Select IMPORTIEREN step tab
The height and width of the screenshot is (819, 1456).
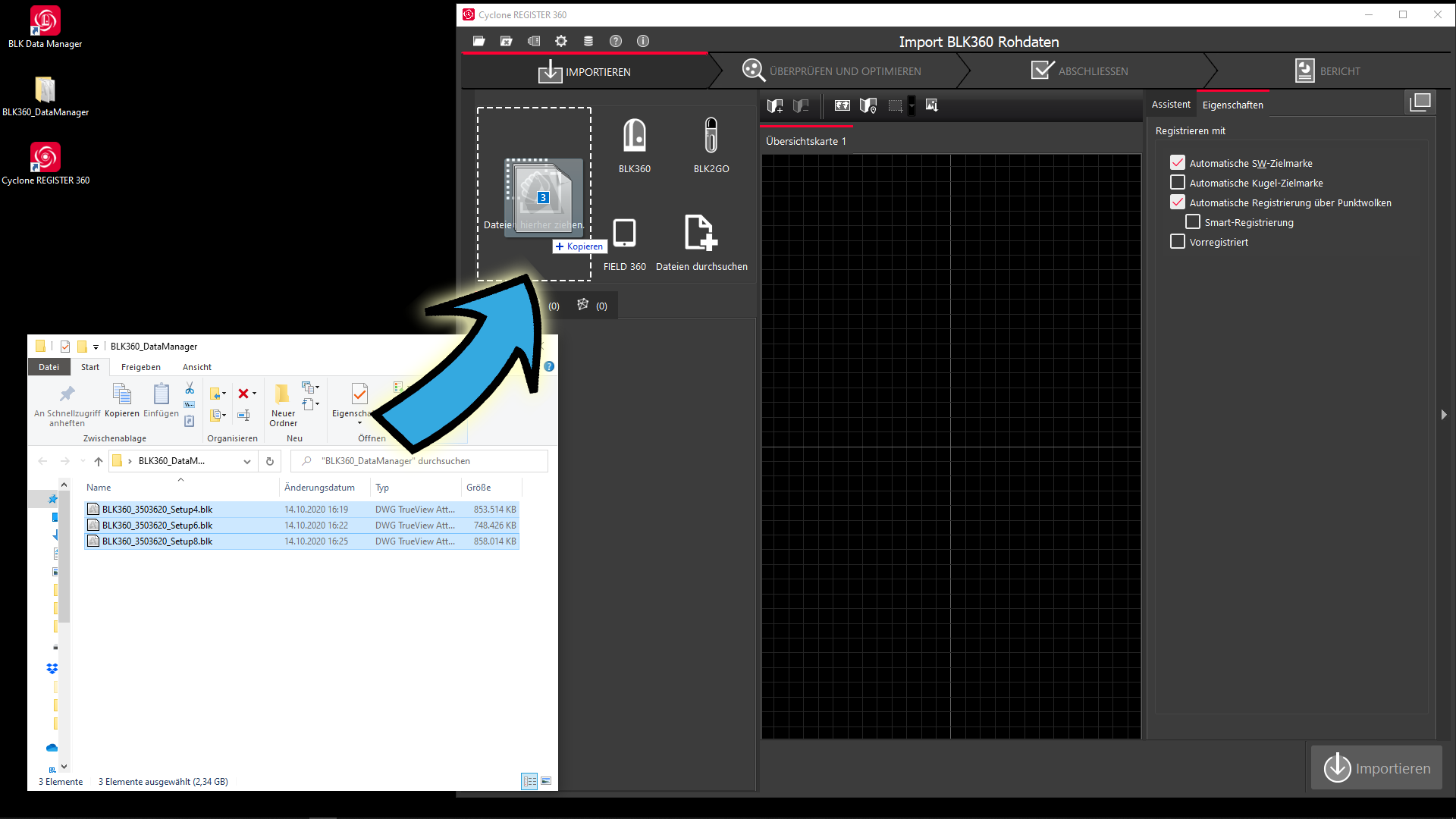[585, 72]
